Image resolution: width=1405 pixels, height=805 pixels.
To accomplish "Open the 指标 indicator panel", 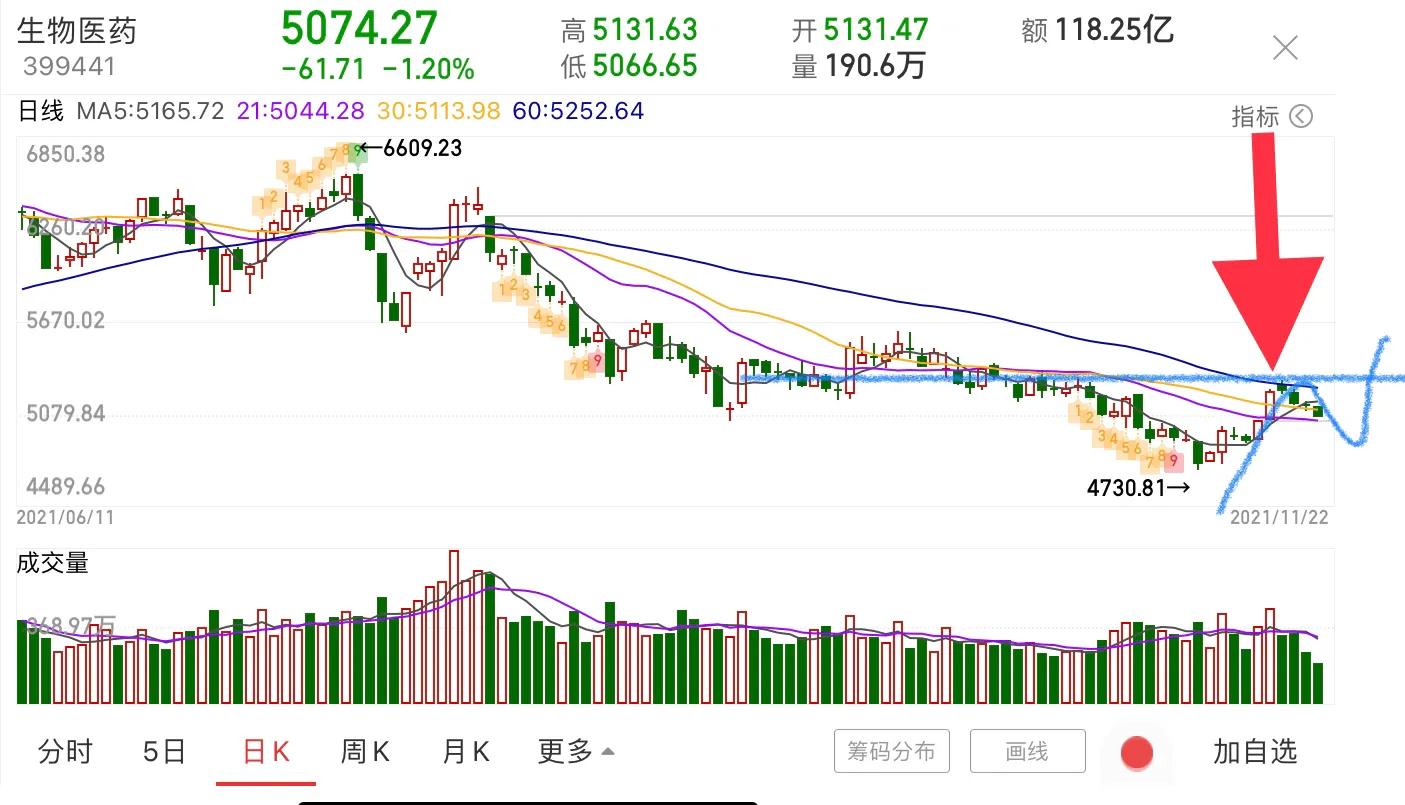I will pos(1271,117).
